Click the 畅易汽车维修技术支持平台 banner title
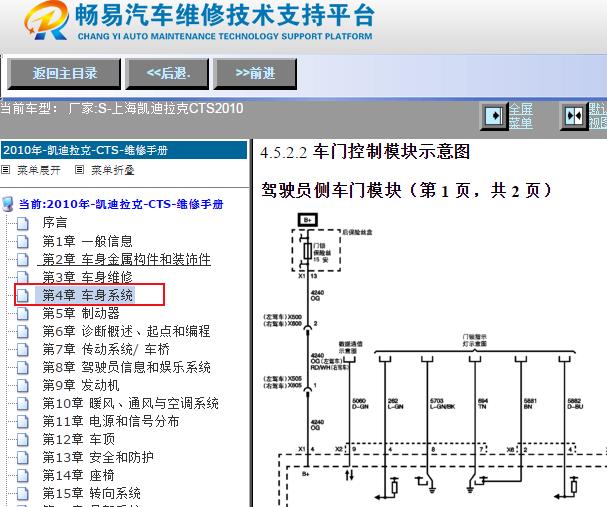607x507 pixels. [x=225, y=15]
